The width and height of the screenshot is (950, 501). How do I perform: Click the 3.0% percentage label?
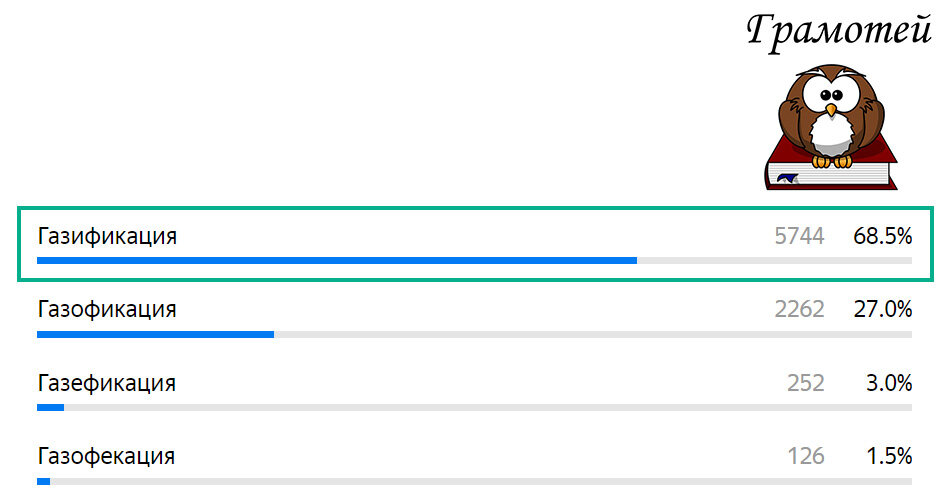[889, 383]
